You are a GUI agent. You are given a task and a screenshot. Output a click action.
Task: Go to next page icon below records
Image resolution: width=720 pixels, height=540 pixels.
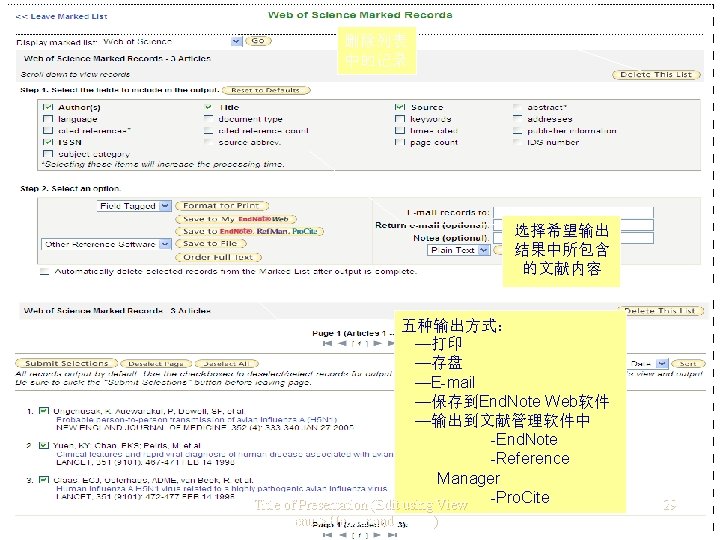(x=377, y=535)
